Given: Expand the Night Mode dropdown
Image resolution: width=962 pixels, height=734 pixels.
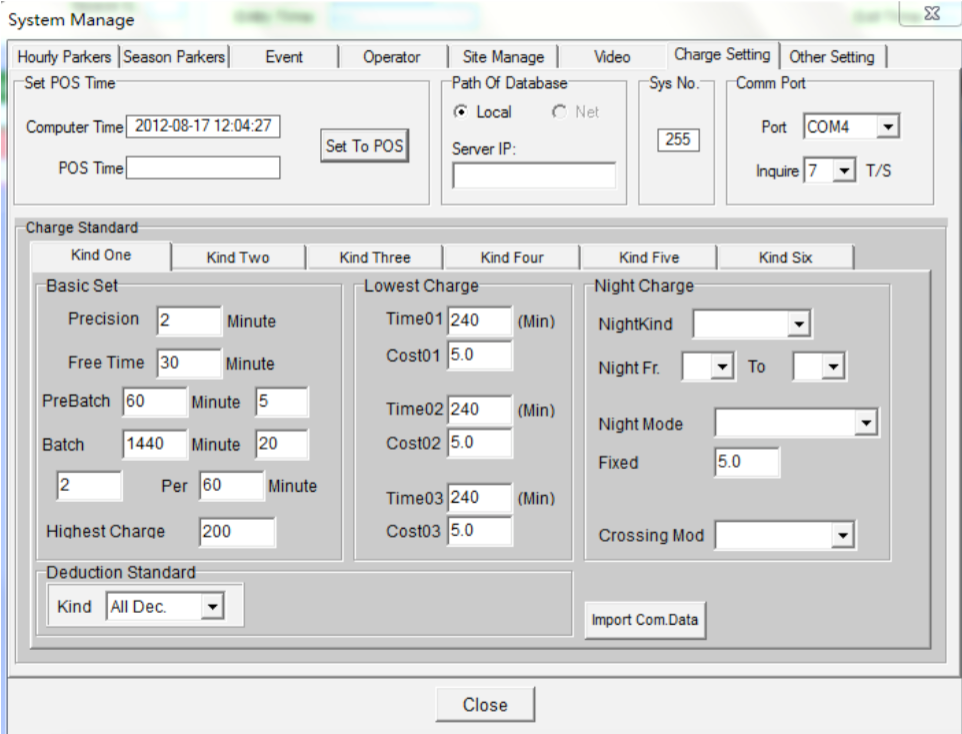Looking at the screenshot, I should click(x=867, y=424).
